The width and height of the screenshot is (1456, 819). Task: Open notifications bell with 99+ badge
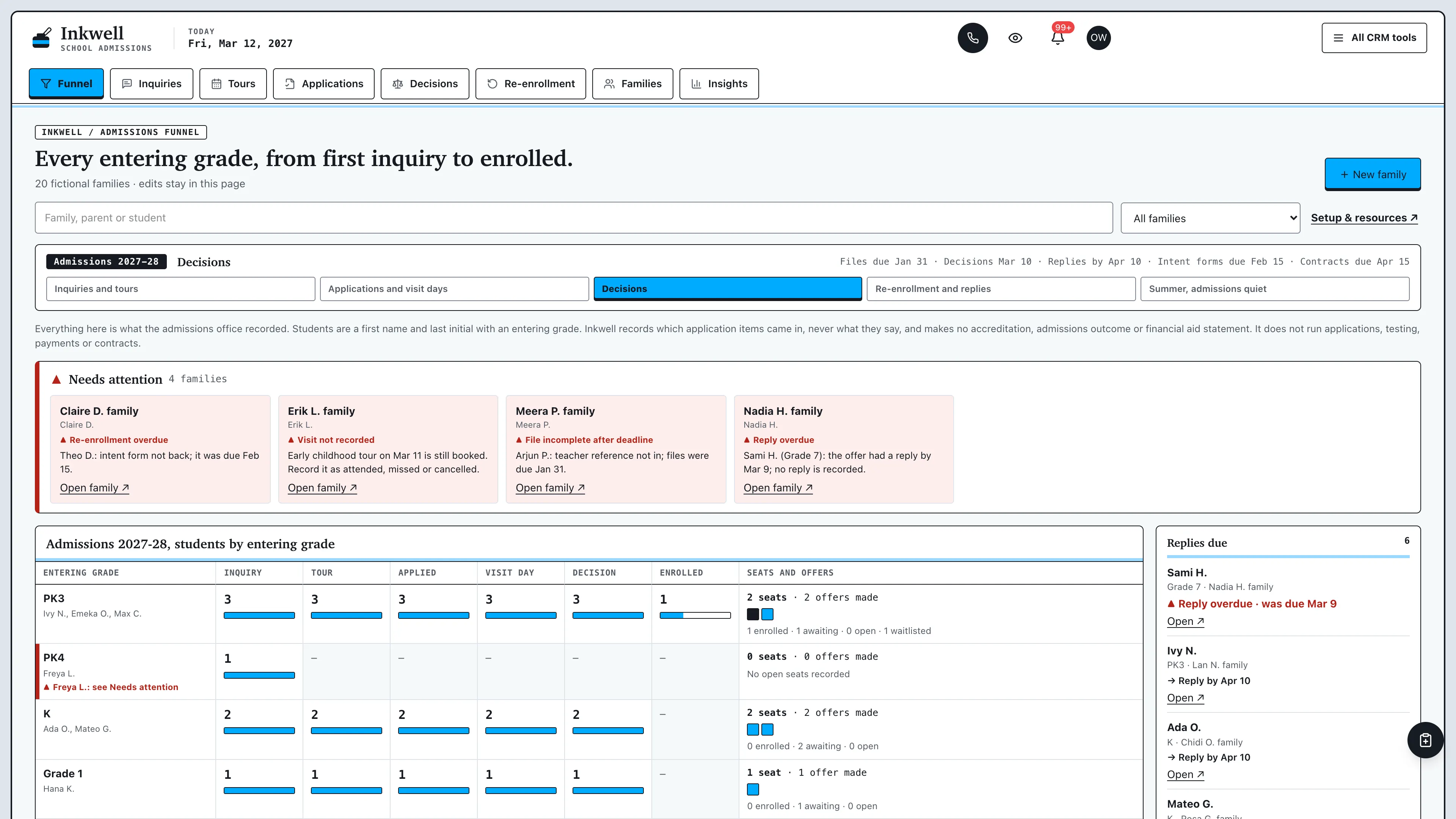click(x=1057, y=38)
